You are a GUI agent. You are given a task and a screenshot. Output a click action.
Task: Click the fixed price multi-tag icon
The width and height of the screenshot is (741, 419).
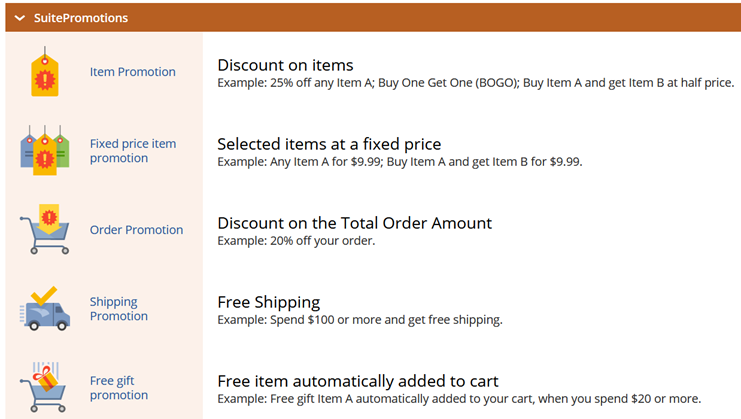click(x=45, y=150)
